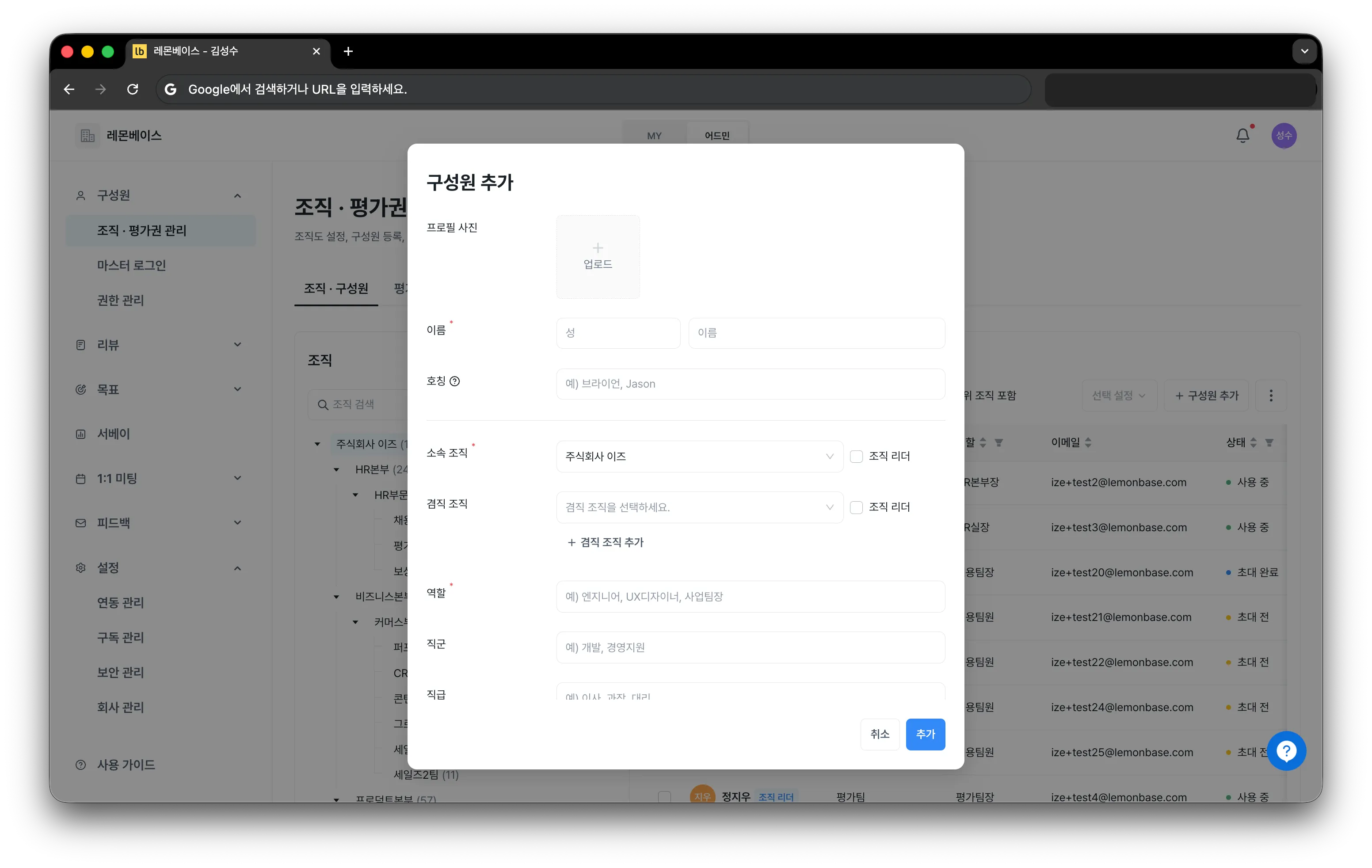Sort the 상태 column
The width and height of the screenshot is (1372, 868).
click(x=1253, y=442)
